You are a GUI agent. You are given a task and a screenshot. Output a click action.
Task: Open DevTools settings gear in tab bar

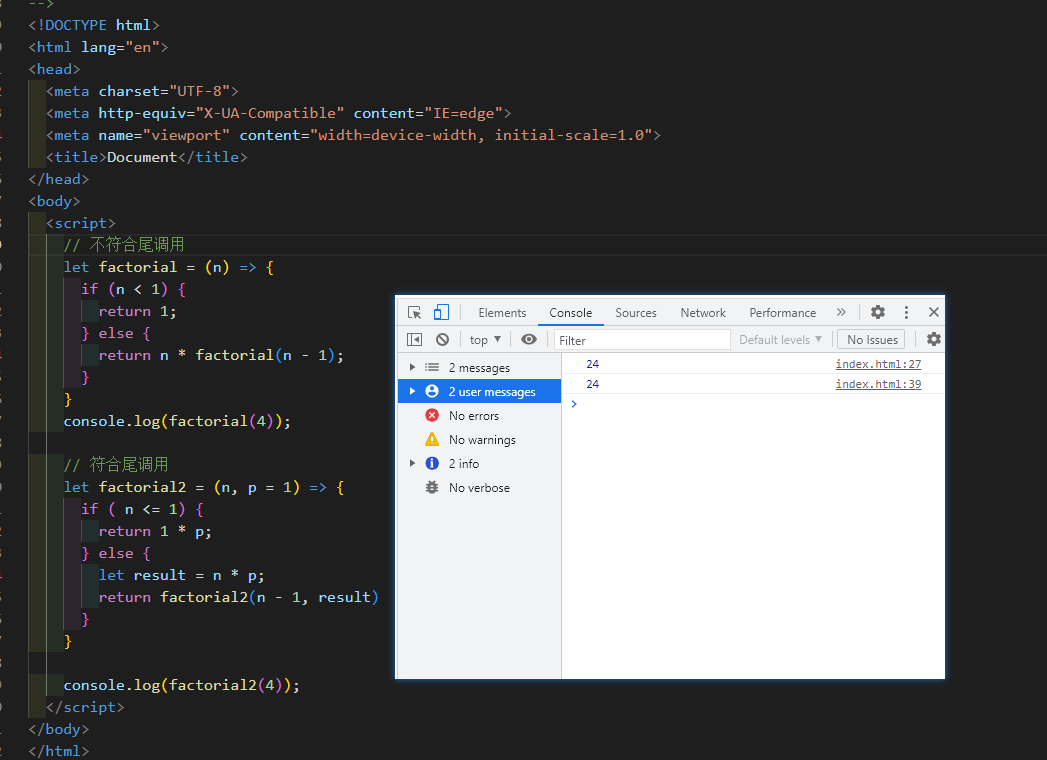click(x=878, y=312)
